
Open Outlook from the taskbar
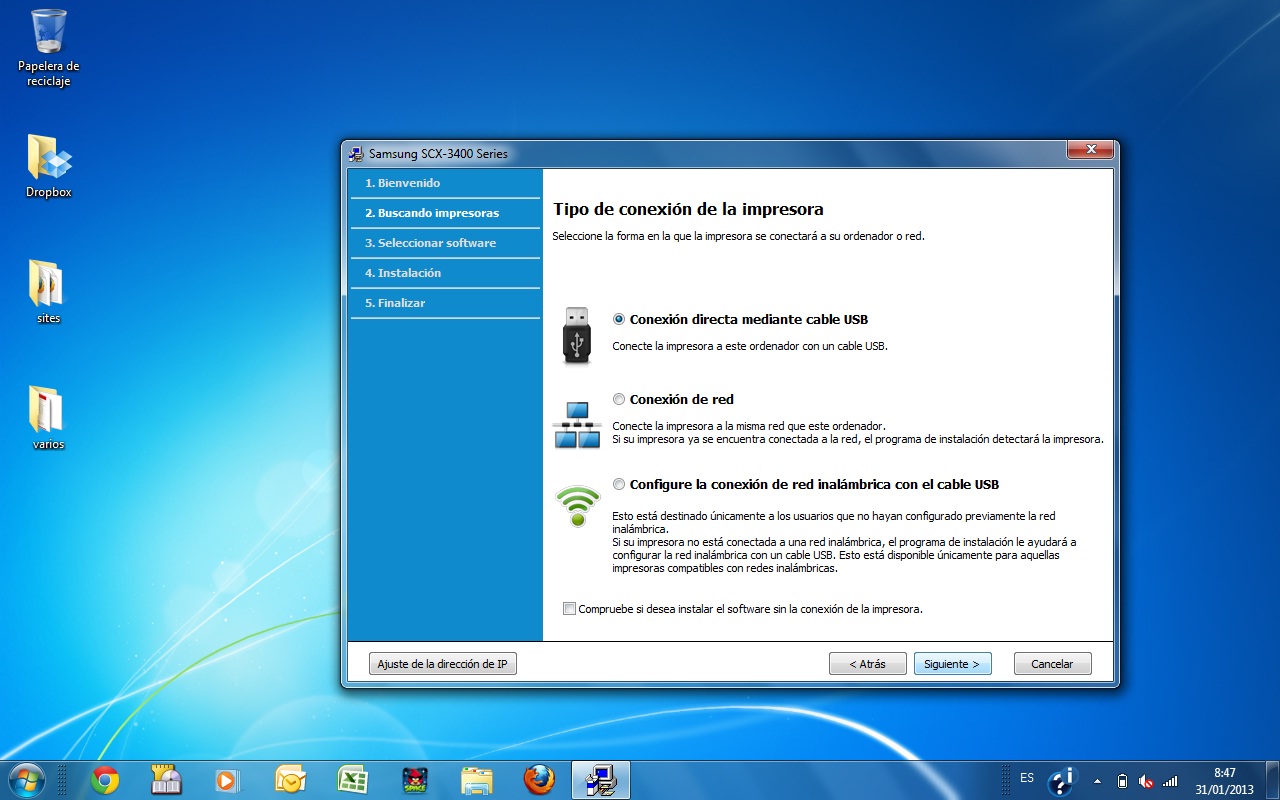(x=290, y=780)
